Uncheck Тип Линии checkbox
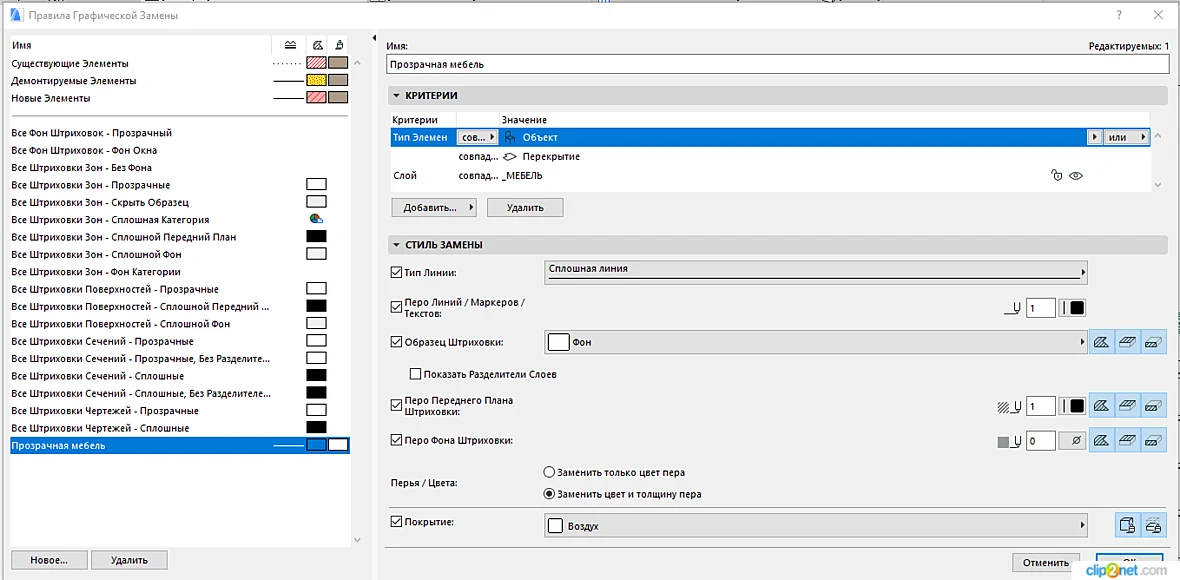 pos(397,272)
